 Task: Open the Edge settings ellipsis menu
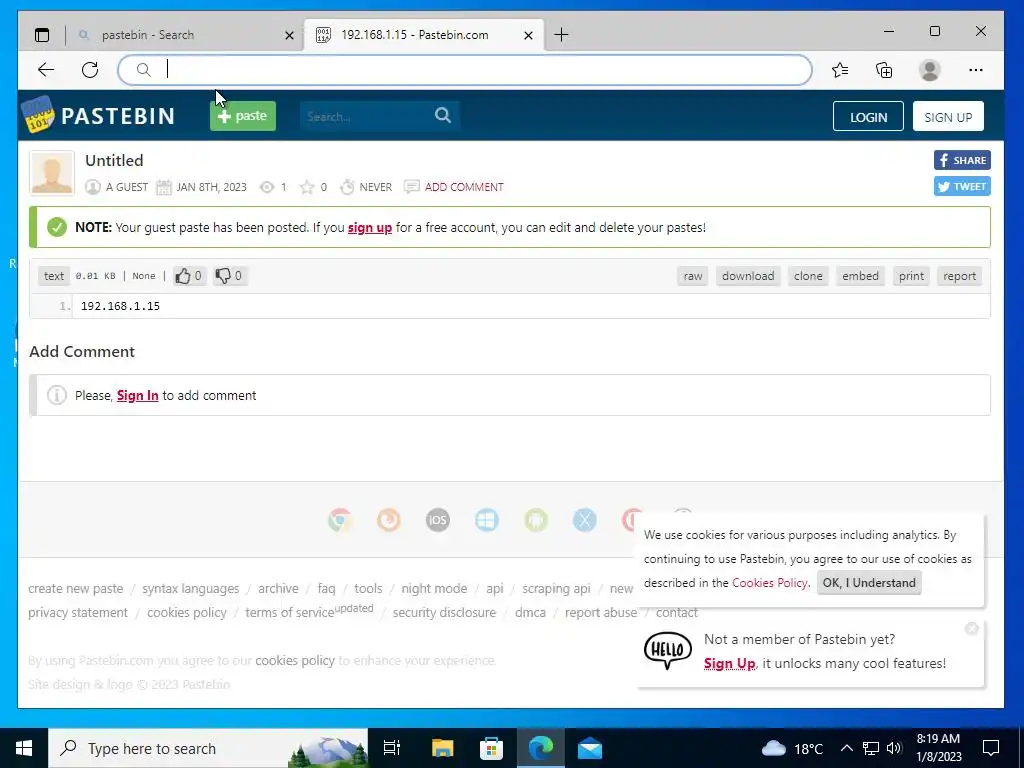point(976,70)
